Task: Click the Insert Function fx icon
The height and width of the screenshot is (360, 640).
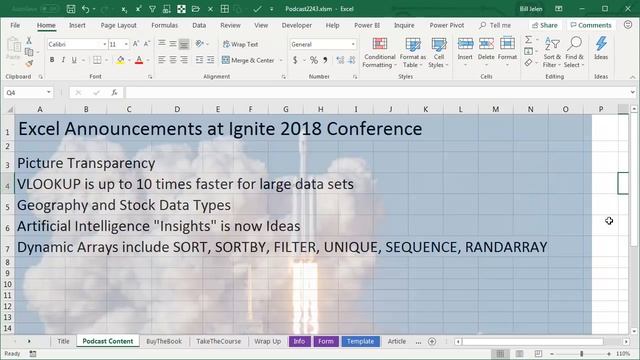Action: tap(114, 93)
